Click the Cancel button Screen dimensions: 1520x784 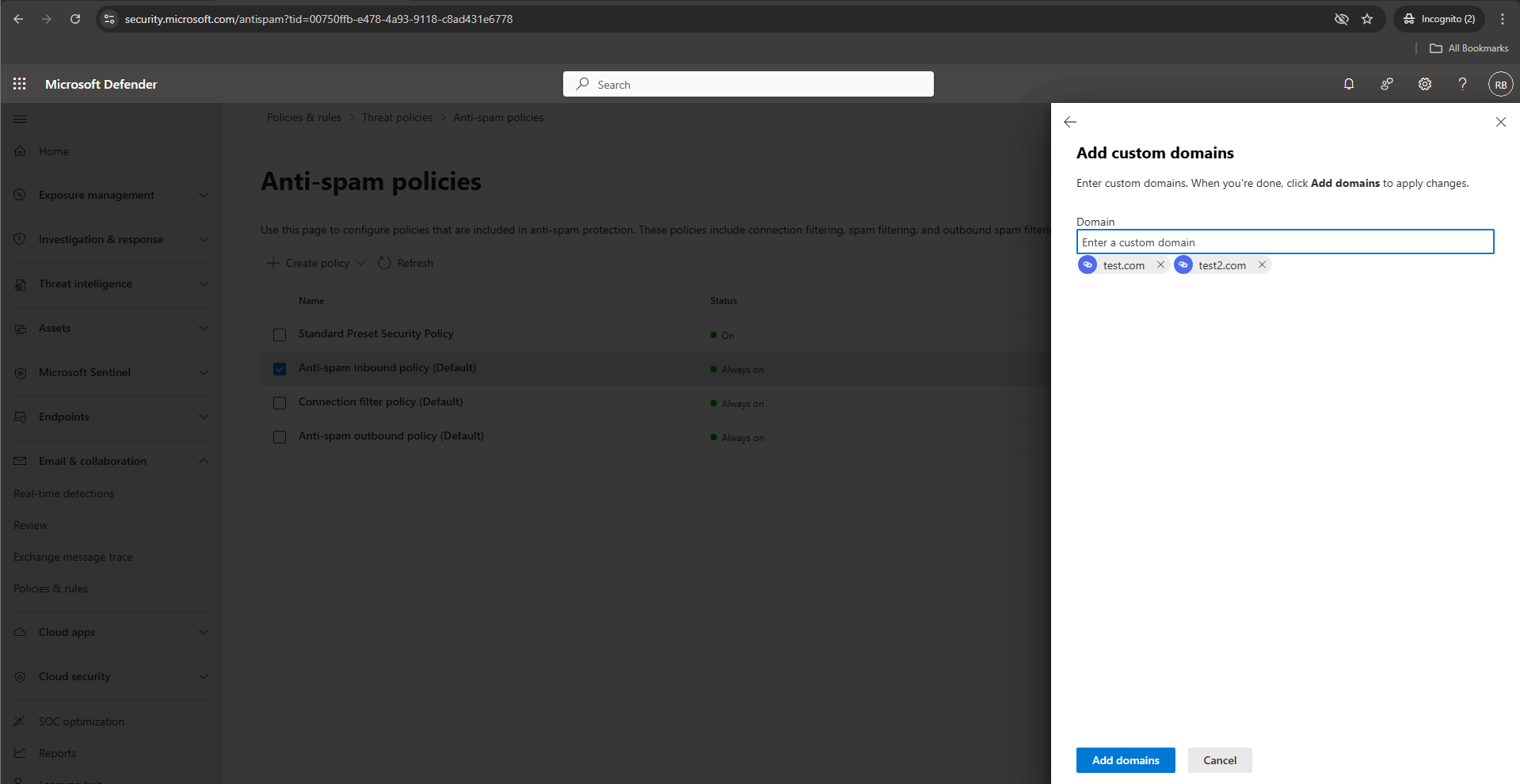(x=1219, y=760)
